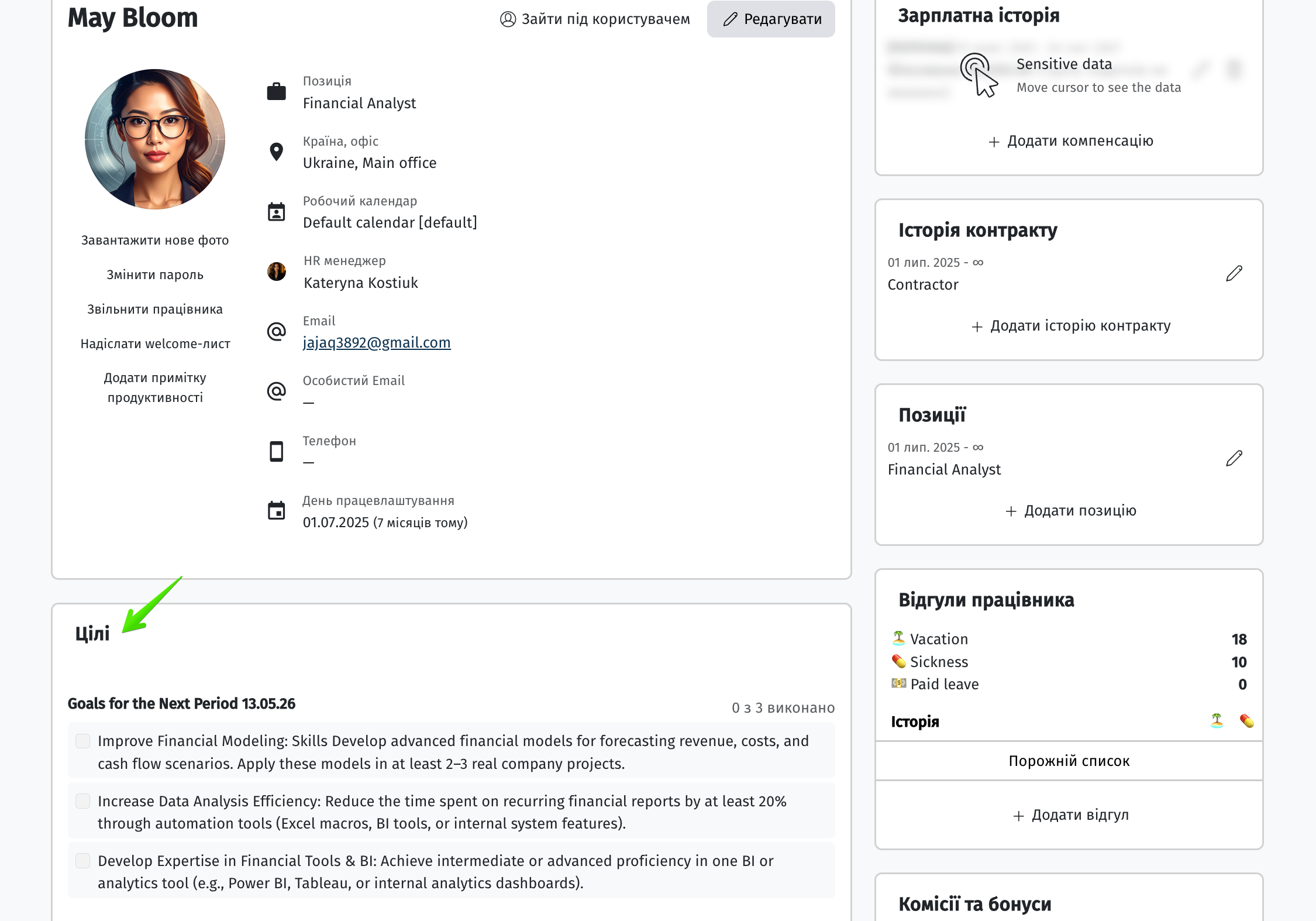
Task: Click the vacation palm icon in Історія row
Action: (x=1217, y=720)
